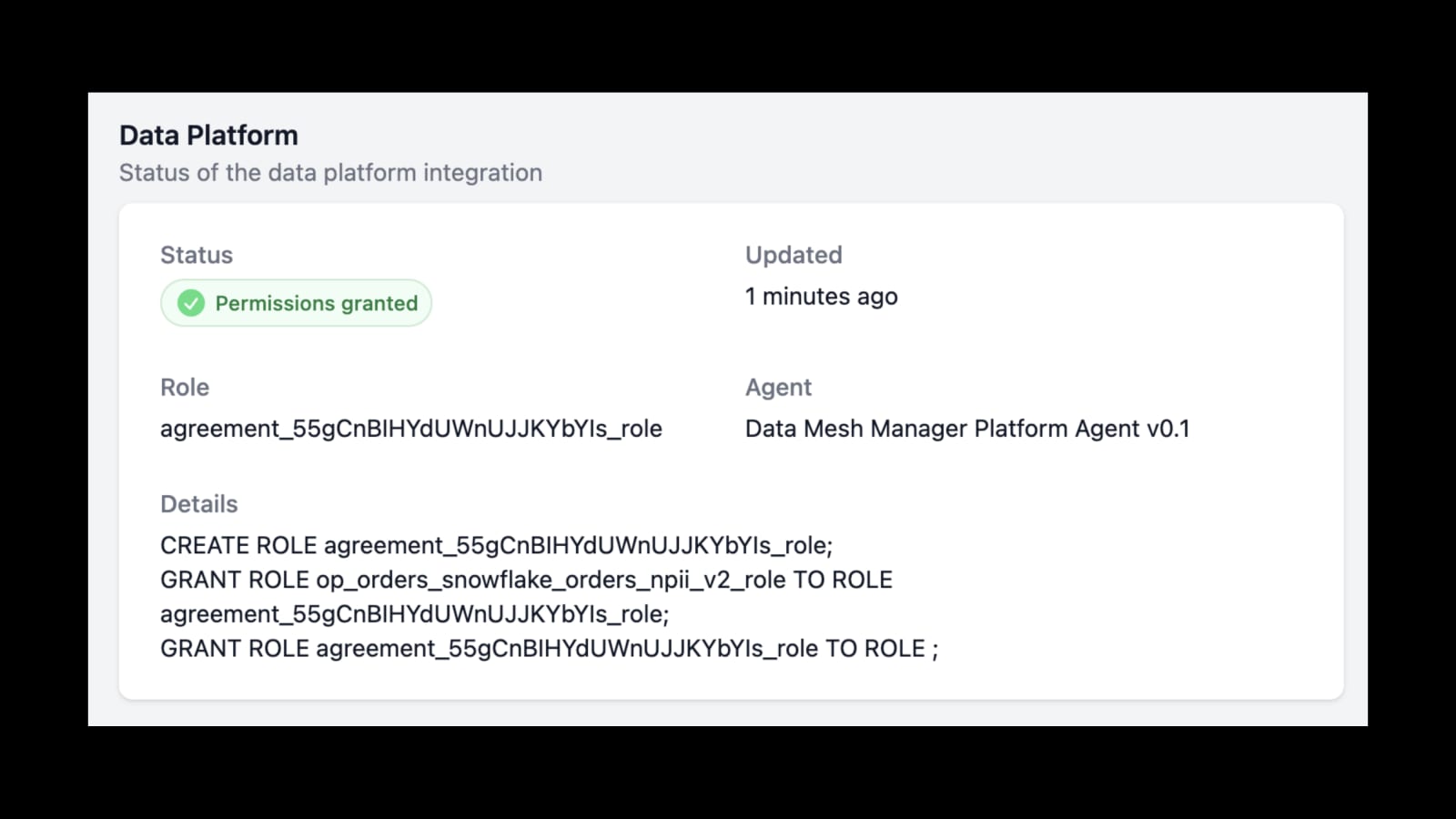Image resolution: width=1456 pixels, height=819 pixels.
Task: Click the third Details line ending in "_role;"
Action: click(x=414, y=614)
